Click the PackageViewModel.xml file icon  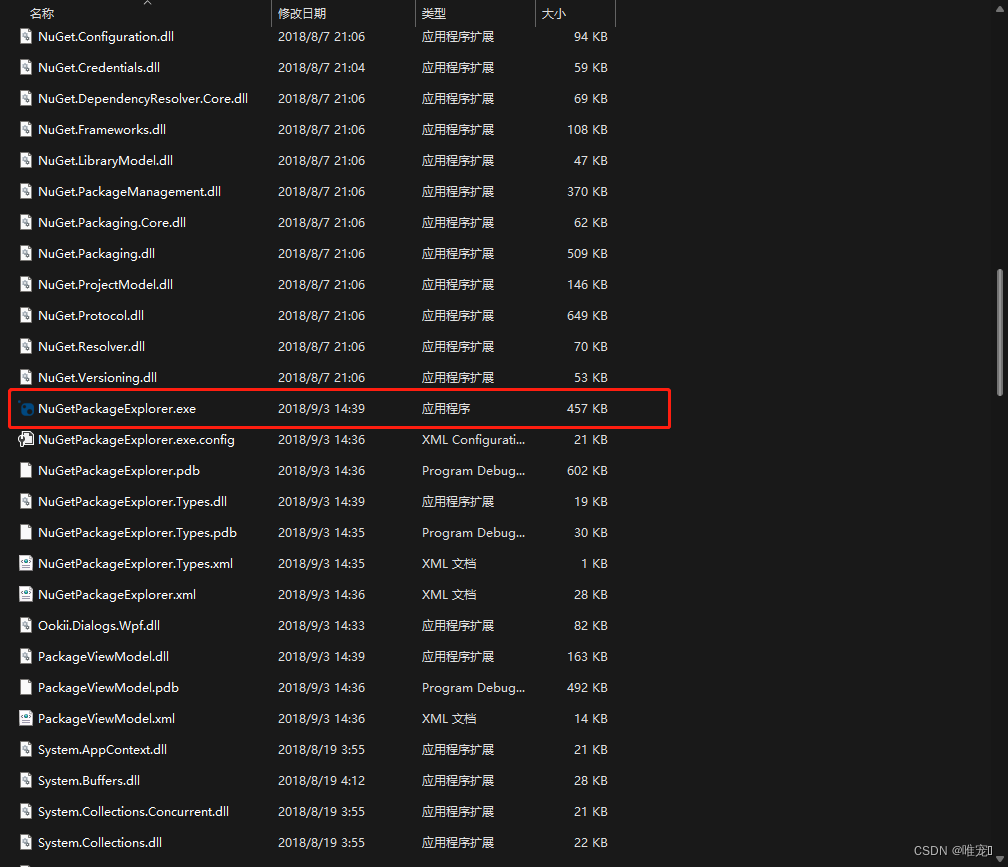26,719
